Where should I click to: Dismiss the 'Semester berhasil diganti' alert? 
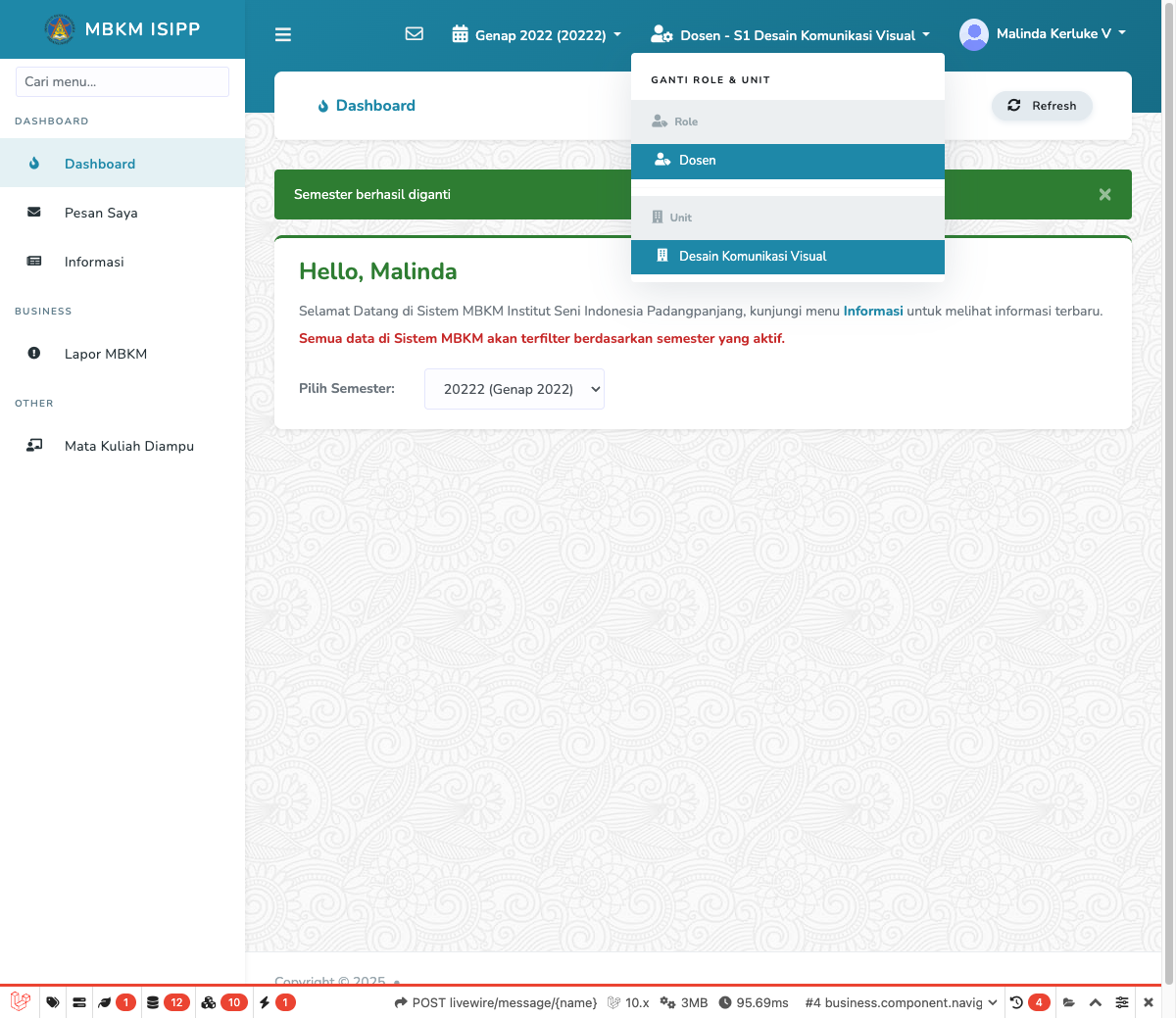pyautogui.click(x=1104, y=195)
